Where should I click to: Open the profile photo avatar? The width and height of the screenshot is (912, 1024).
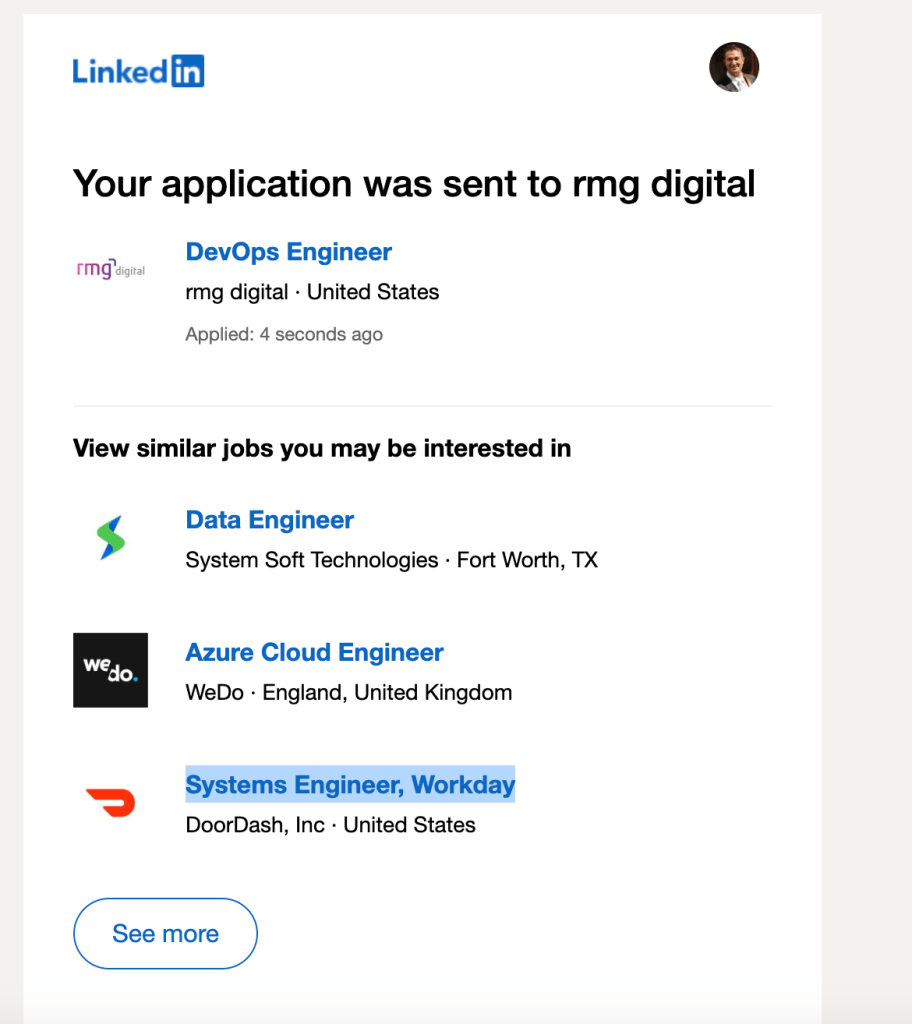tap(734, 67)
